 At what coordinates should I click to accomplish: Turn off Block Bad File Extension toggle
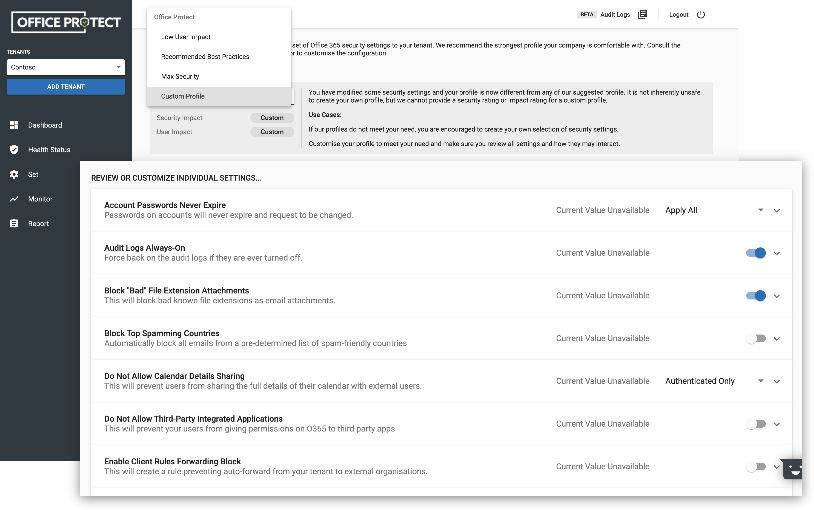pos(756,295)
